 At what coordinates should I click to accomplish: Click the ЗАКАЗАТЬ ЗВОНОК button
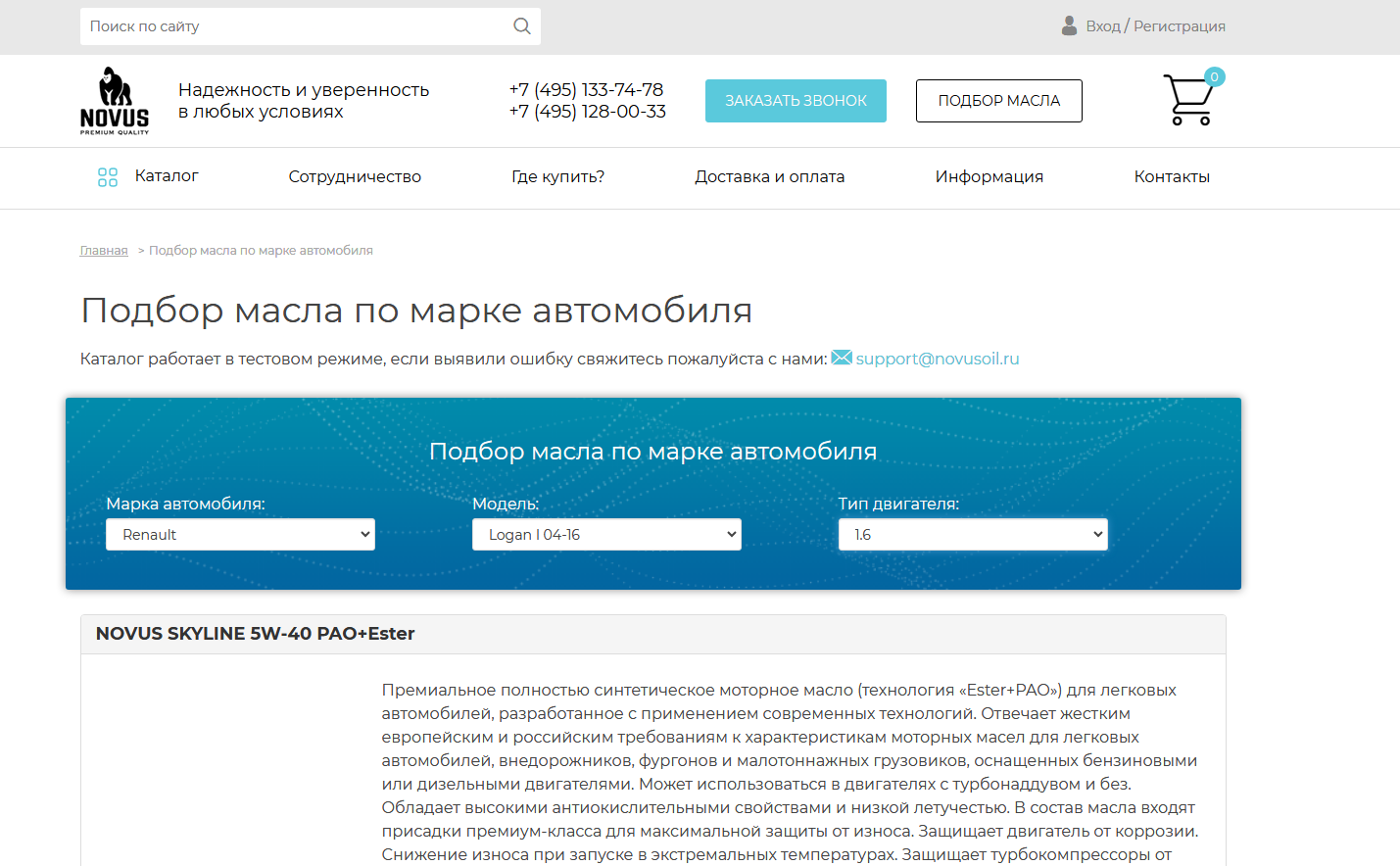coord(796,101)
